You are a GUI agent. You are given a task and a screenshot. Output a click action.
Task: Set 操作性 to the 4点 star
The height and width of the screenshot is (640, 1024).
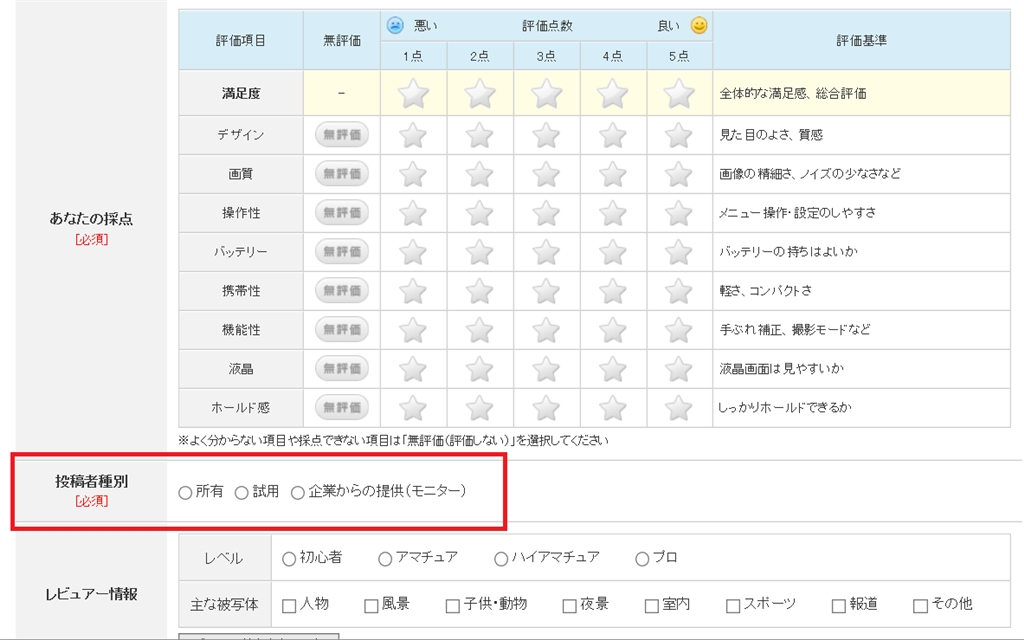point(613,213)
